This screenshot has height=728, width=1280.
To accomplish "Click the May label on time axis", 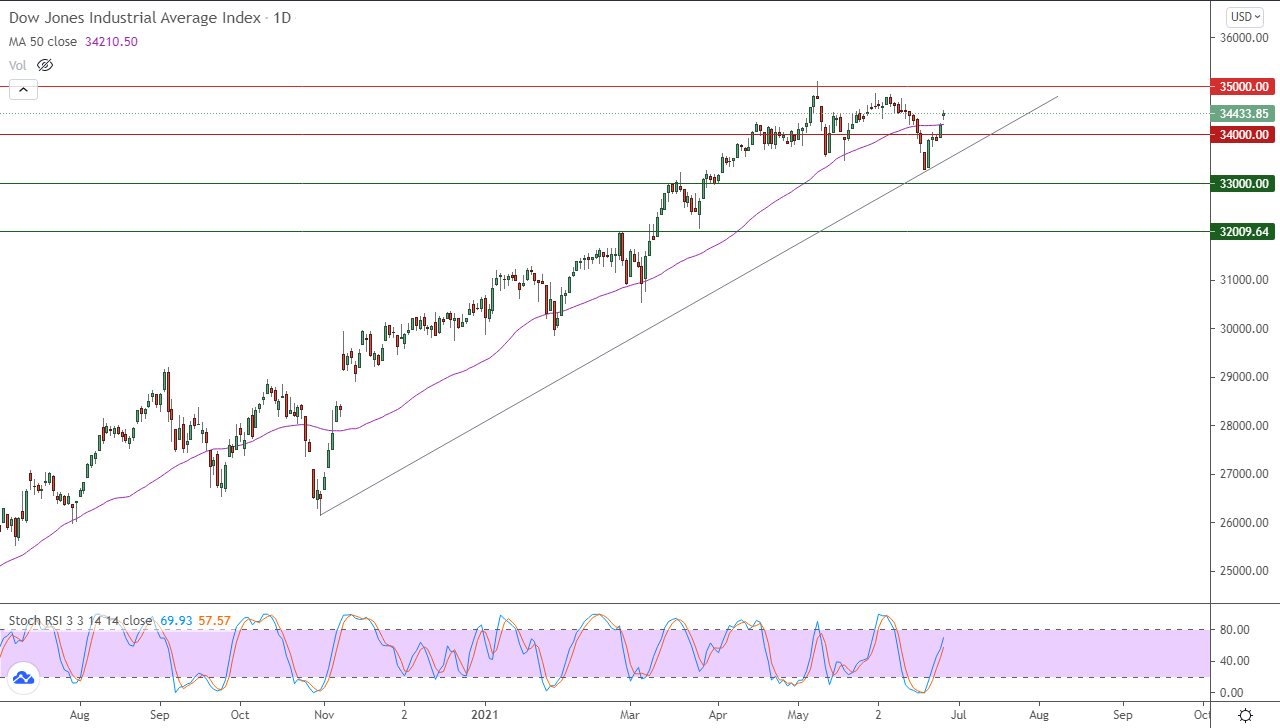I will pos(797,716).
